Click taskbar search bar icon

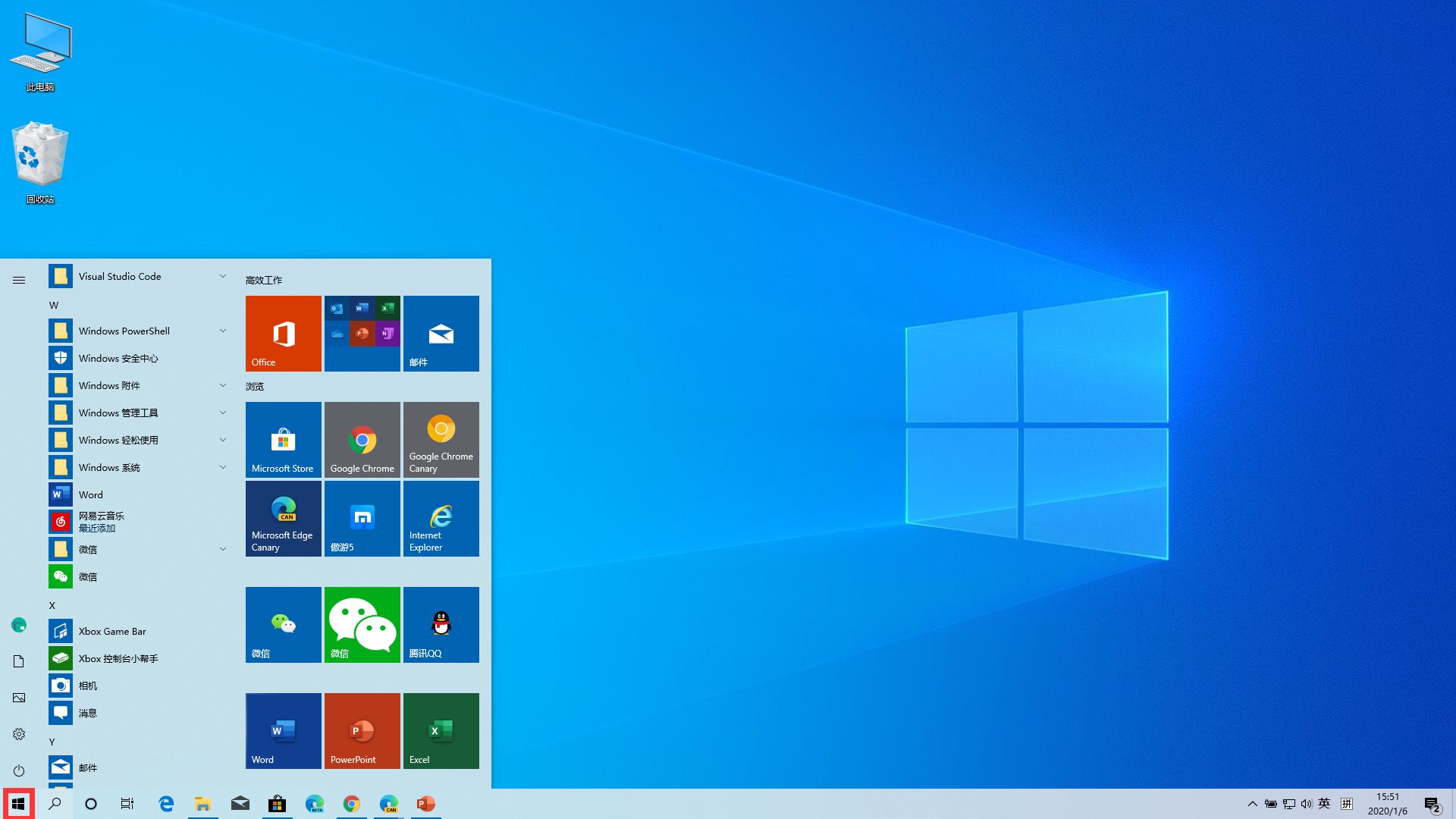pyautogui.click(x=54, y=803)
